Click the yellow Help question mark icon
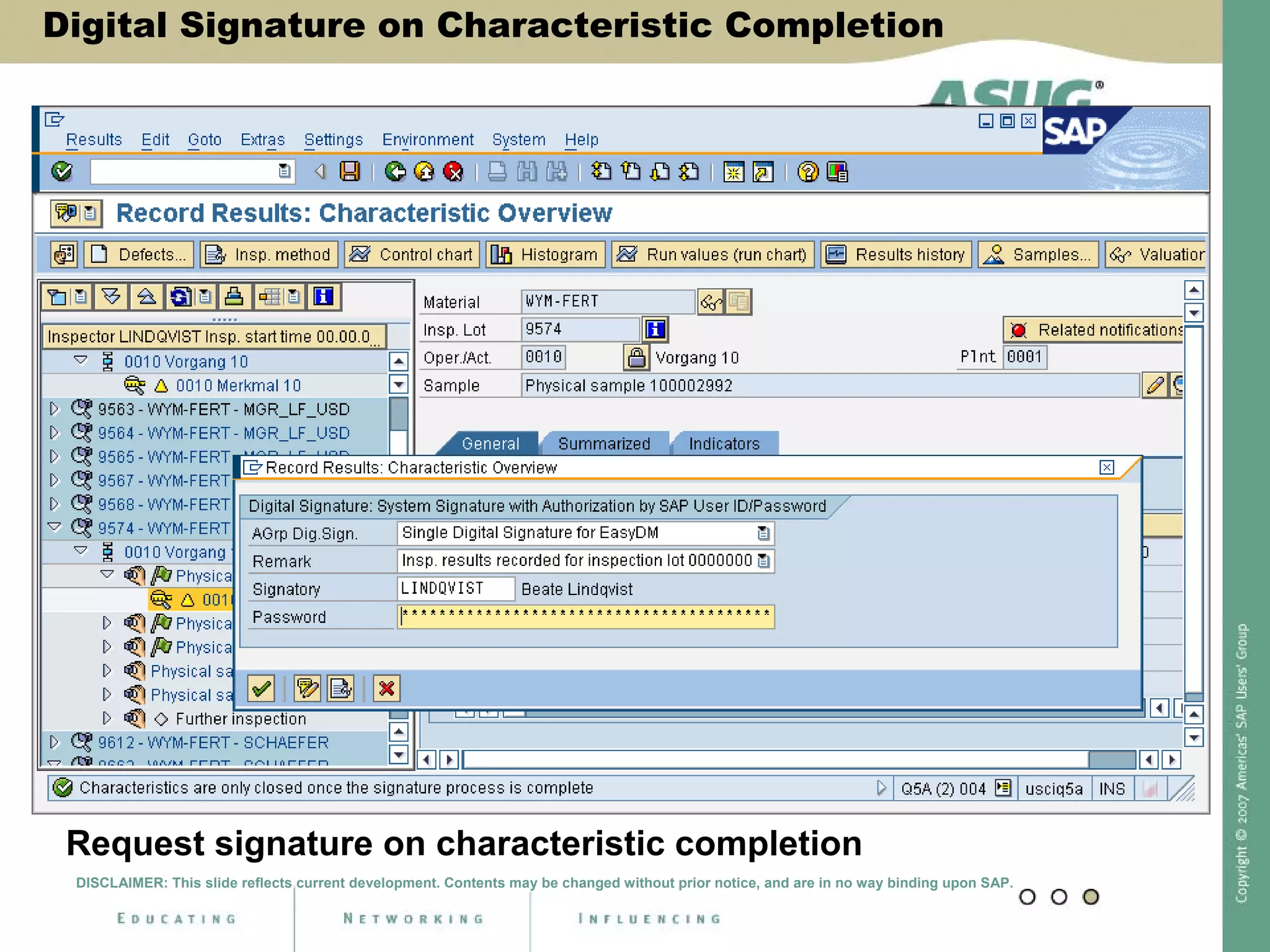This screenshot has width=1270, height=952. tap(808, 171)
